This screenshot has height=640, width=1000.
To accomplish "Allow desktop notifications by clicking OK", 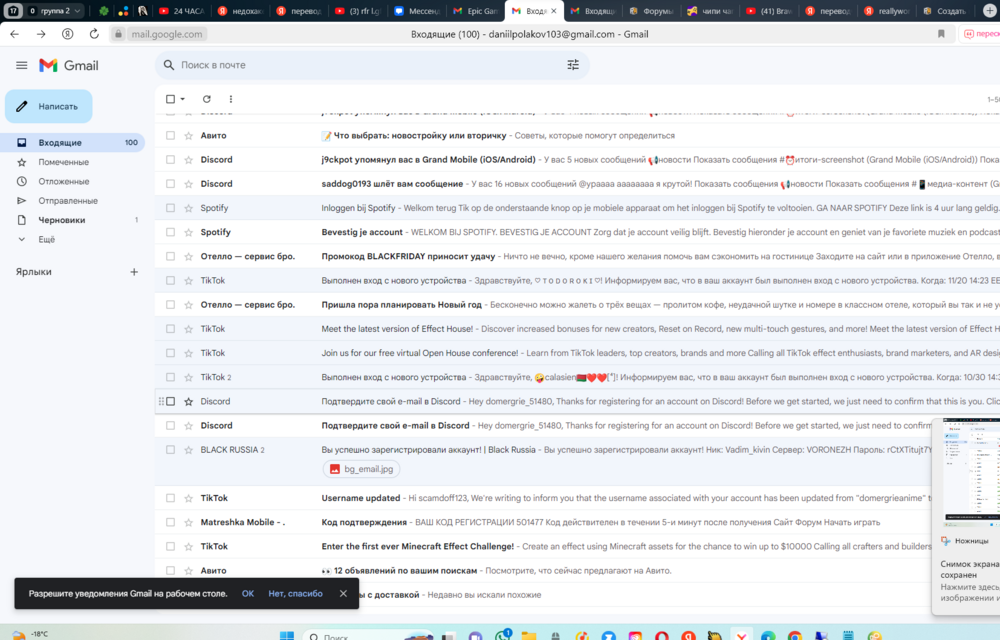I will click(x=247, y=593).
